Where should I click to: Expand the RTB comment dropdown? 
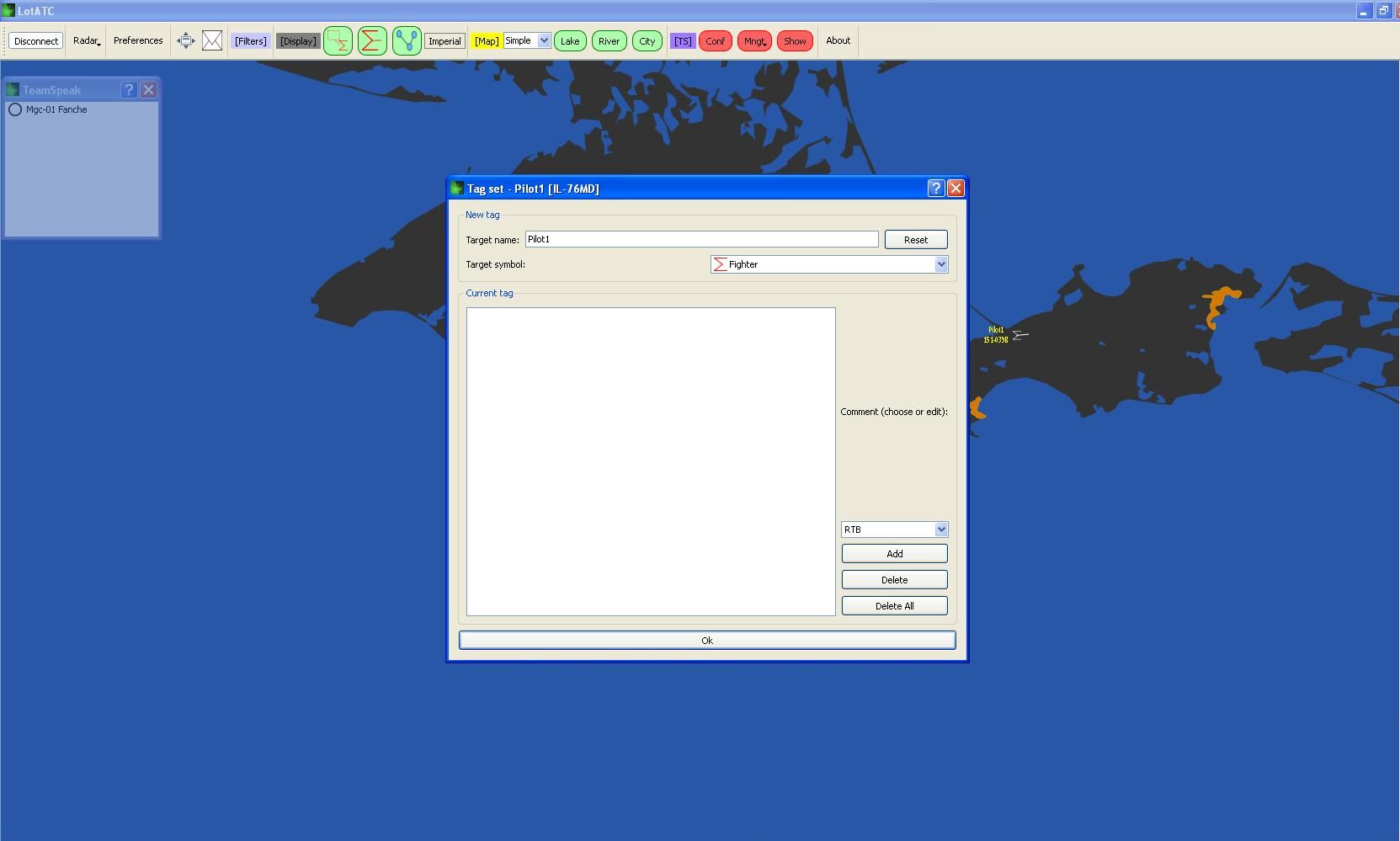pos(940,530)
